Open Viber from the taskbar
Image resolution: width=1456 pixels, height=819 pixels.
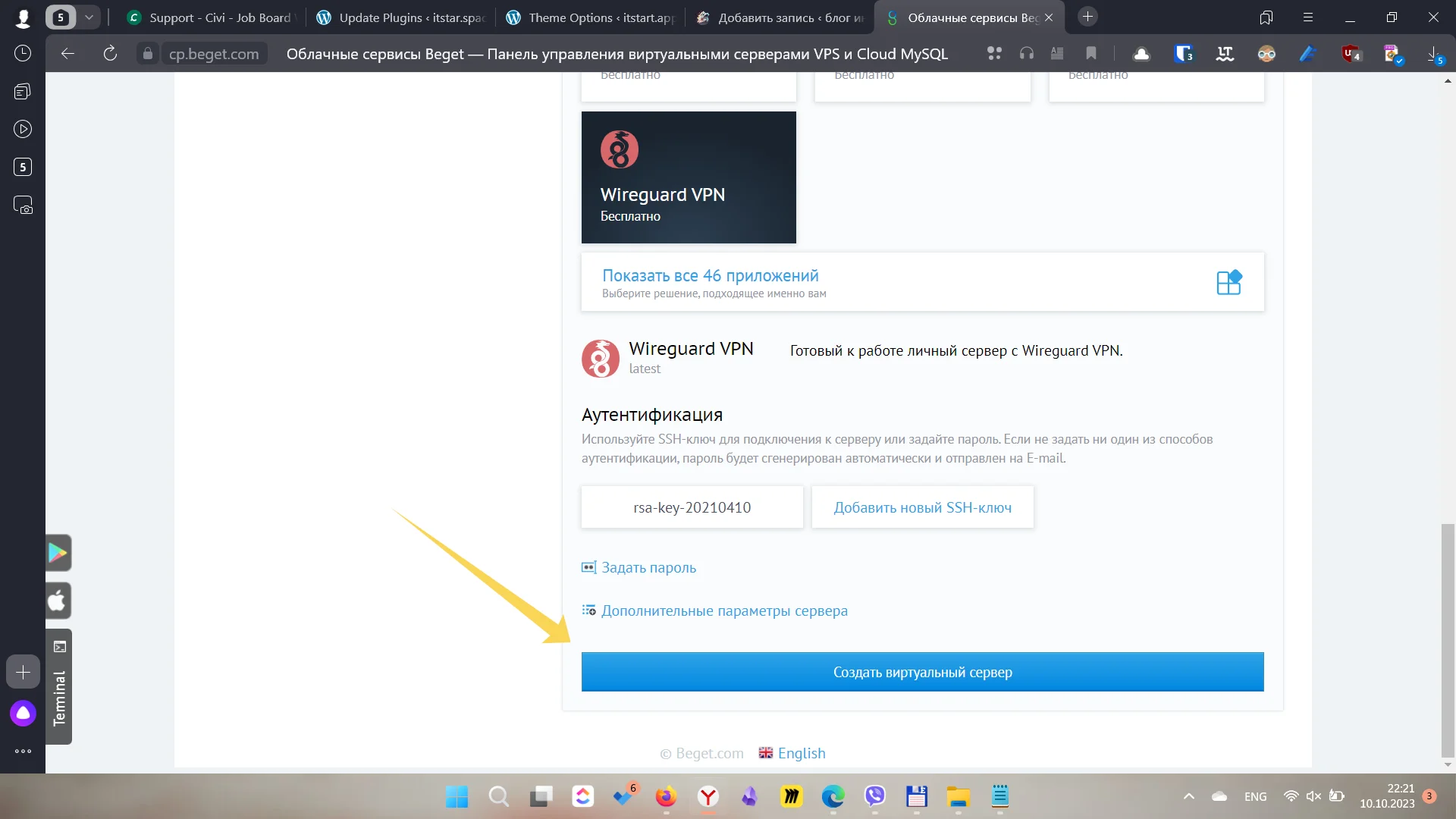point(875,796)
